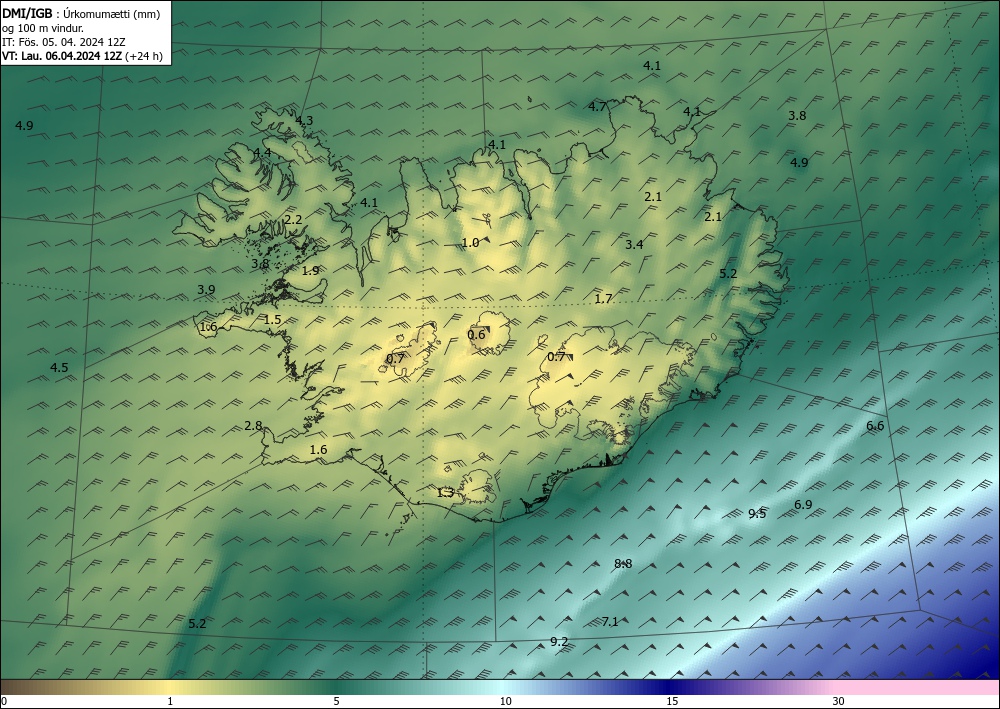Click the offshore value '9.2'

tap(559, 641)
